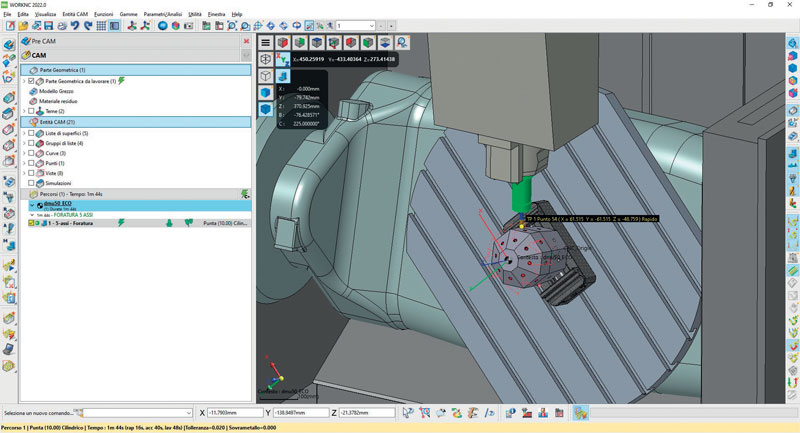
Task: Open the Seleziona un nuovo comando dropdown
Action: click(188, 413)
